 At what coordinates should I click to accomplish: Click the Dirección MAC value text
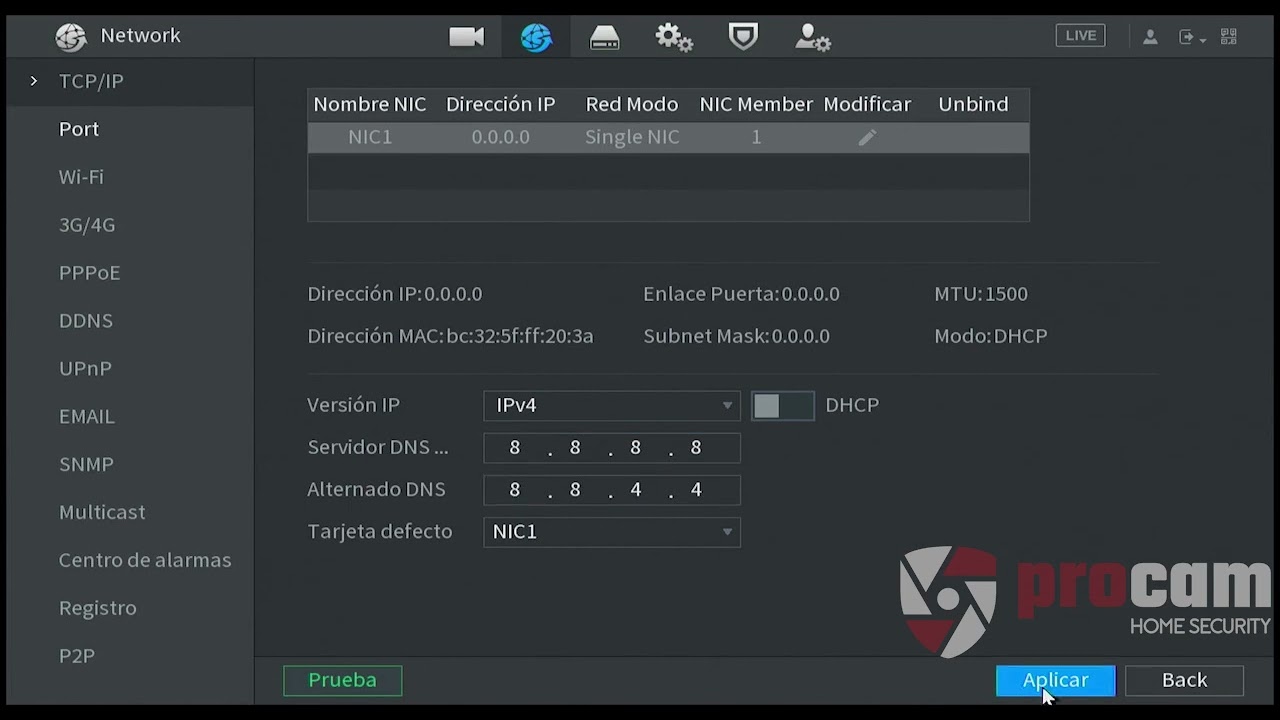(x=520, y=336)
